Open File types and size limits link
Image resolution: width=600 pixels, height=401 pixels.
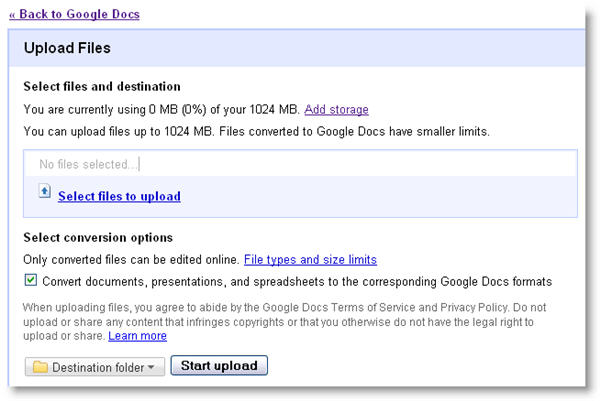(310, 260)
